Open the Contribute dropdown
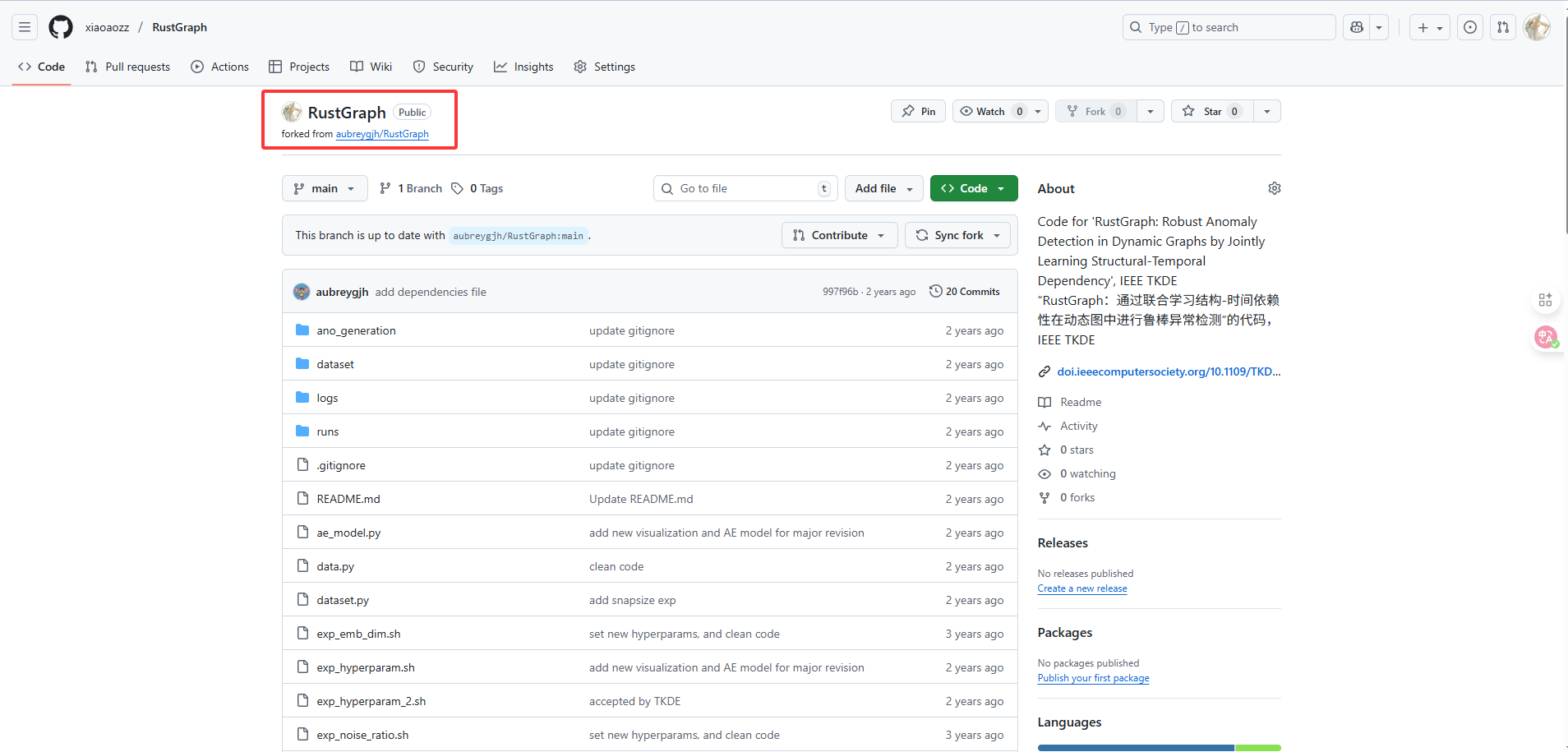1568x752 pixels. [839, 235]
